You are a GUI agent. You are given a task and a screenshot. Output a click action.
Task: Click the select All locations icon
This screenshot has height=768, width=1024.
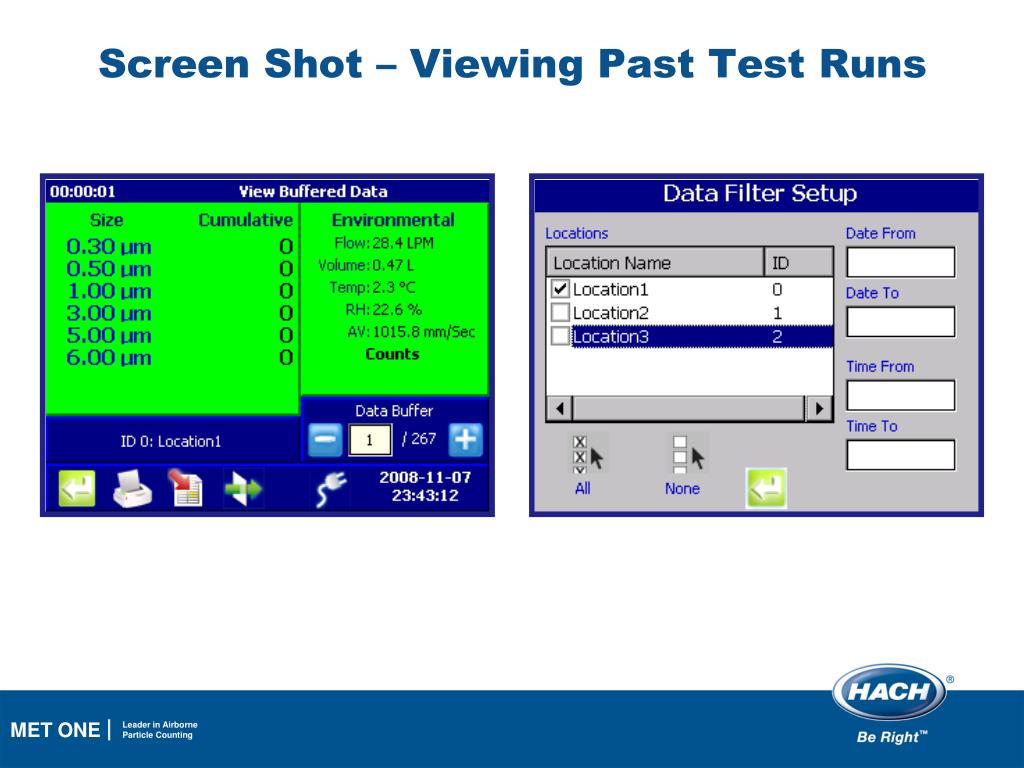coord(588,454)
